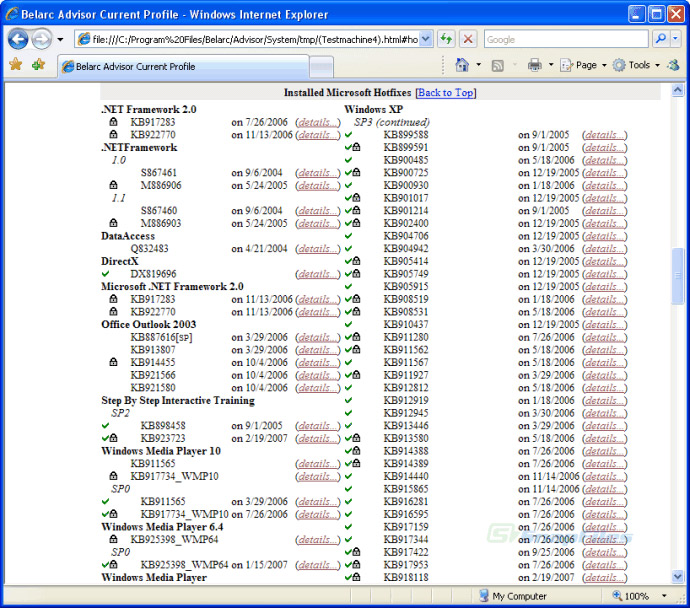Screen dimensions: 690x608
Task: Expand the Tools menu dropdown arrow
Action: (x=657, y=65)
